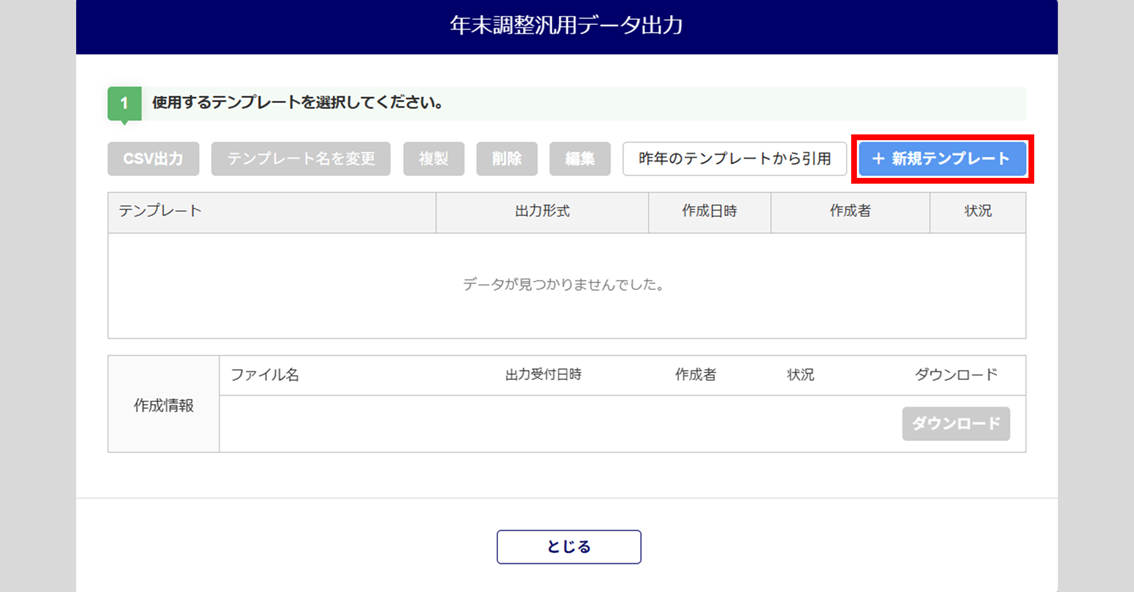This screenshot has height=592, width=1134.
Task: Close the dialog with とじる button
Action: pyautogui.click(x=569, y=547)
